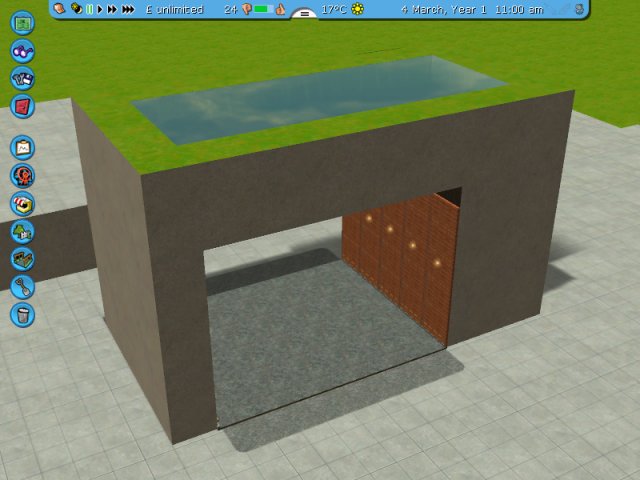Image resolution: width=640 pixels, height=480 pixels.
Task: Click the £ unlimited money display
Action: click(175, 9)
